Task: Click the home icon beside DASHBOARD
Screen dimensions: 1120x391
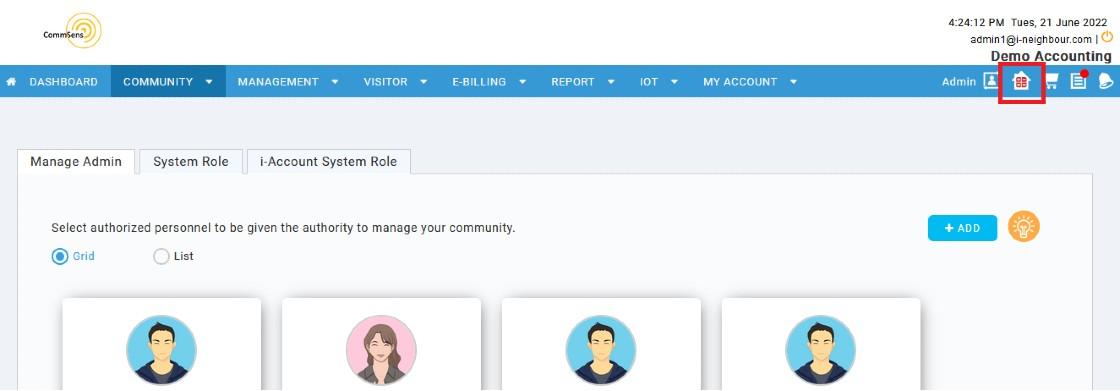Action: [x=11, y=81]
